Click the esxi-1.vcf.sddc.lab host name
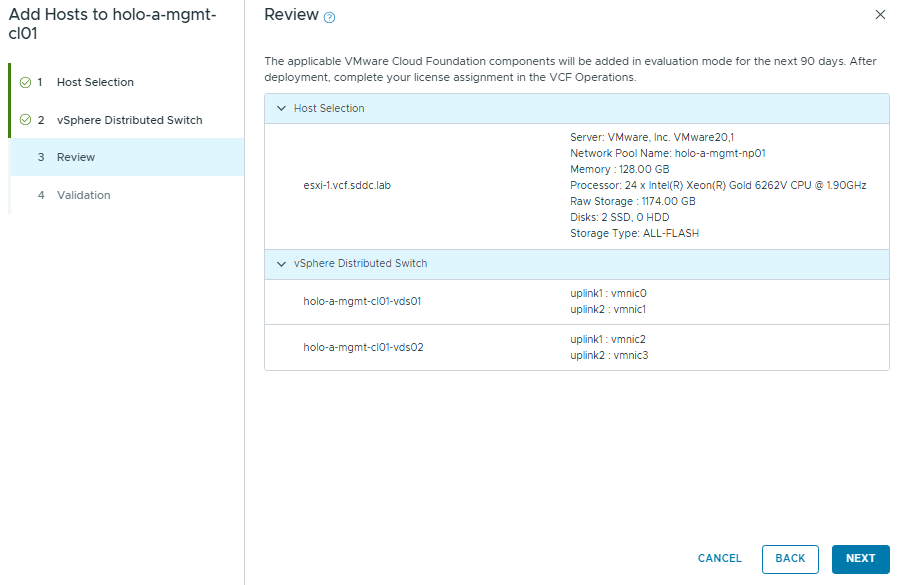The image size is (899, 585). pyautogui.click(x=347, y=185)
